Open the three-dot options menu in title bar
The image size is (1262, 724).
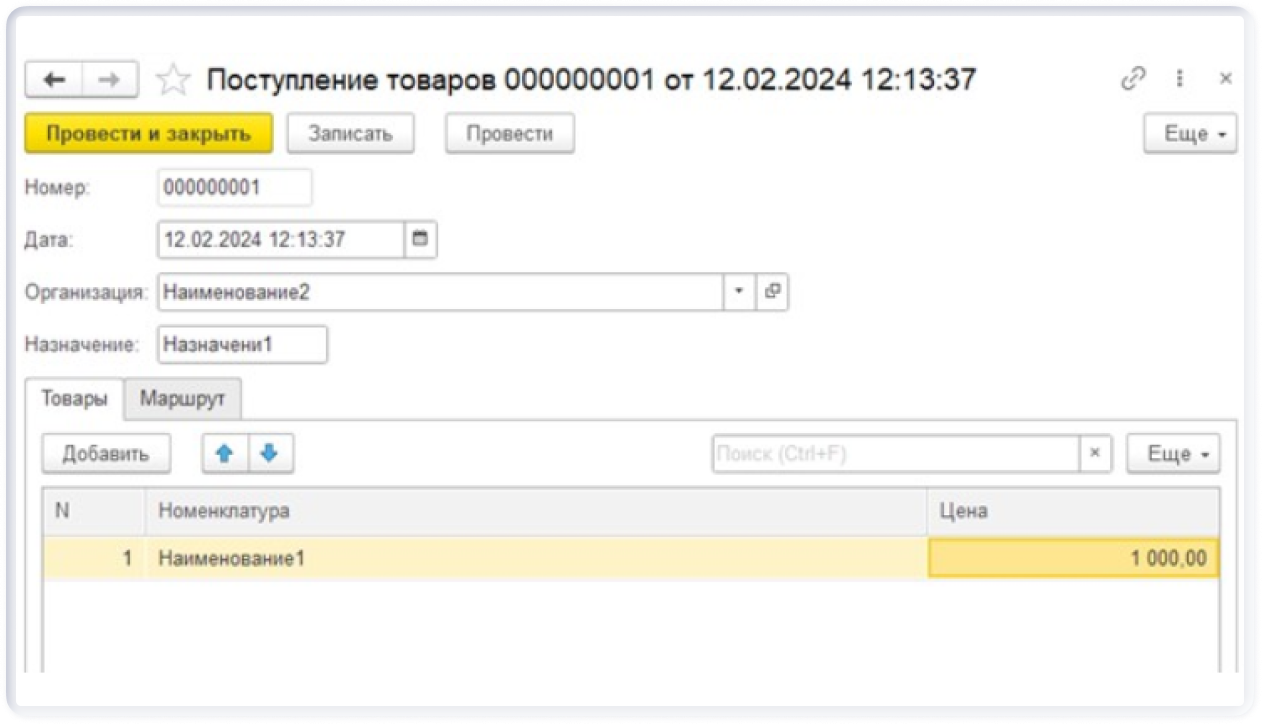(x=1180, y=79)
